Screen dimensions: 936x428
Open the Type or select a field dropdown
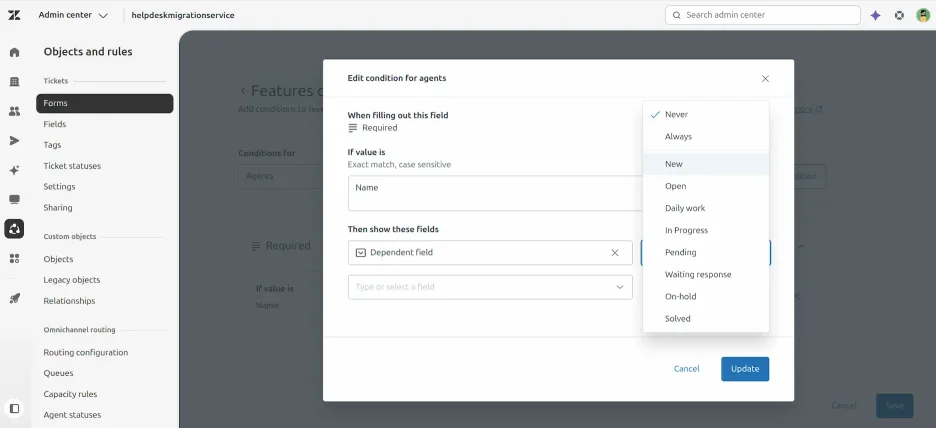pyautogui.click(x=490, y=287)
